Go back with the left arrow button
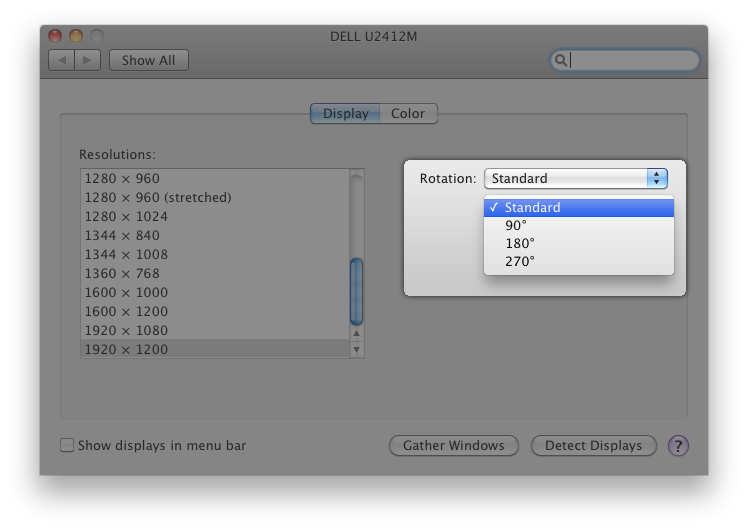The width and height of the screenshot is (748, 530). coord(62,60)
